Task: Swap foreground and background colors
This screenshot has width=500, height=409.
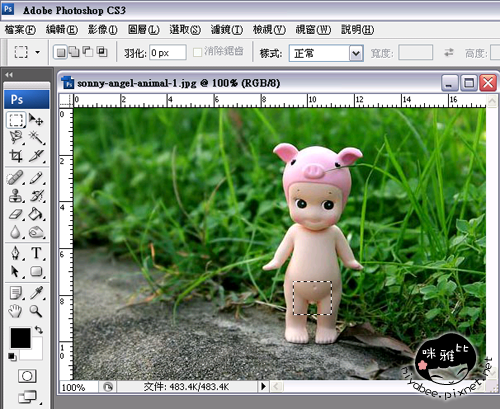Action: (x=39, y=330)
